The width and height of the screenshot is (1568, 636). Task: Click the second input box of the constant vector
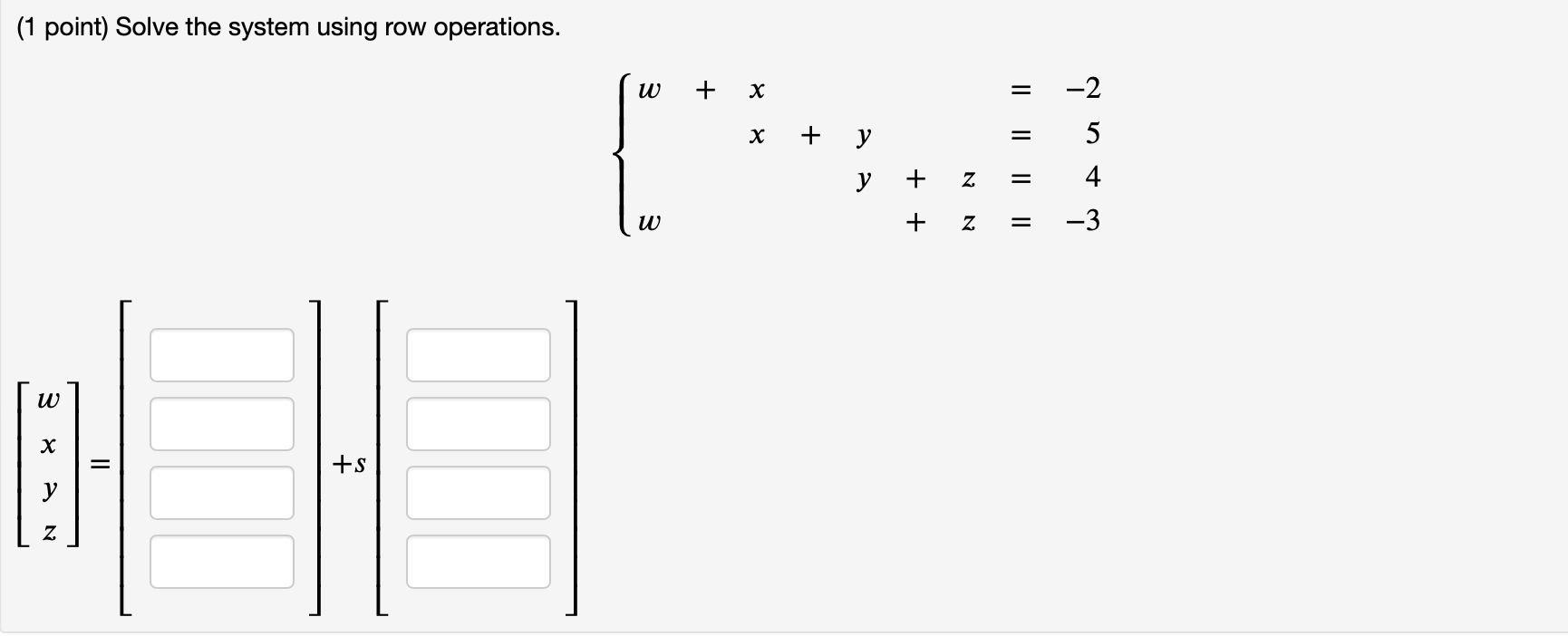pyautogui.click(x=221, y=422)
